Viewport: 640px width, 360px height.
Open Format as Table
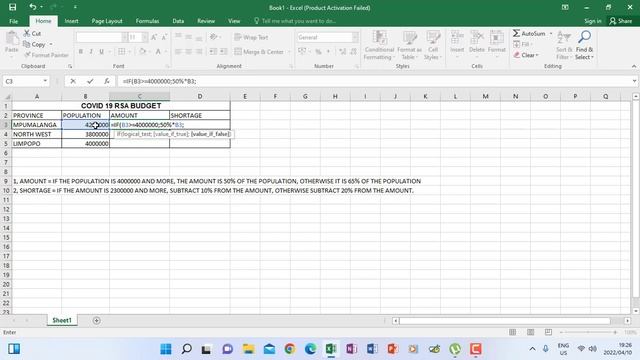pyautogui.click(x=409, y=45)
